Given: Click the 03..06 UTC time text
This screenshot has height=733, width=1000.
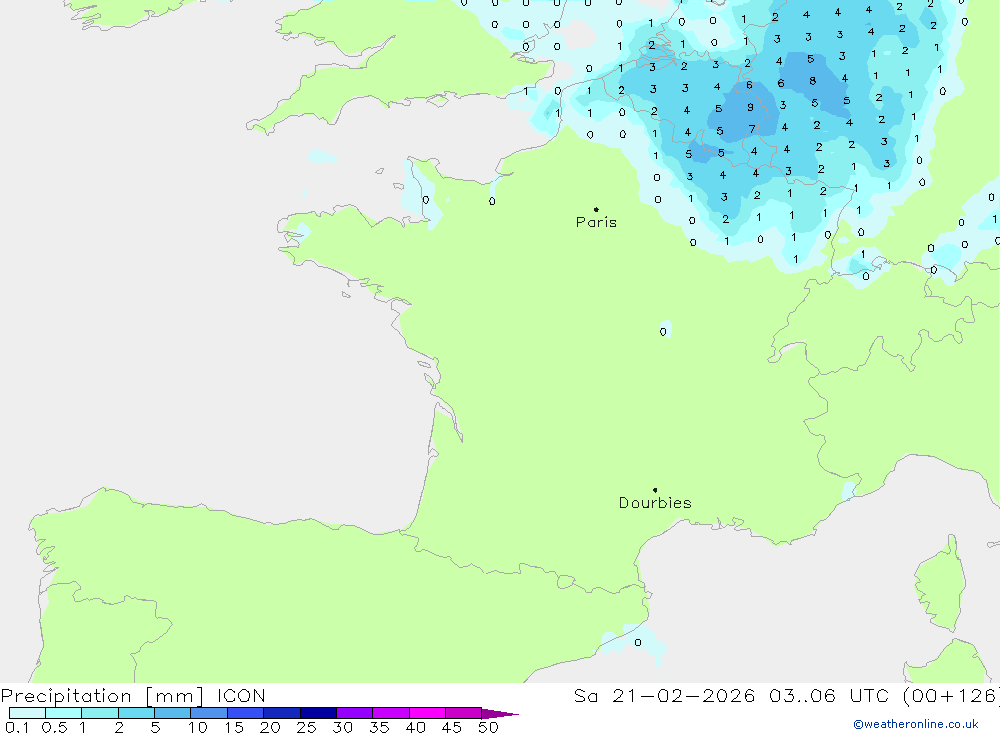Looking at the screenshot, I should click(x=828, y=695).
